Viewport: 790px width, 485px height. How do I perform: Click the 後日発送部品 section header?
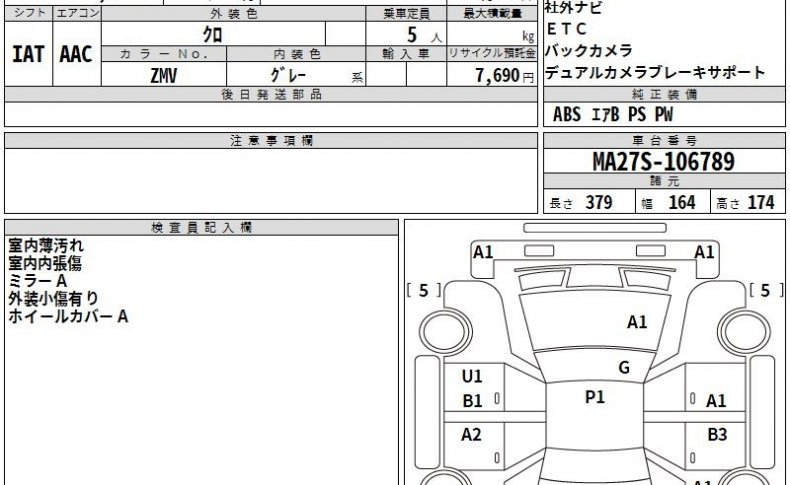(x=271, y=95)
